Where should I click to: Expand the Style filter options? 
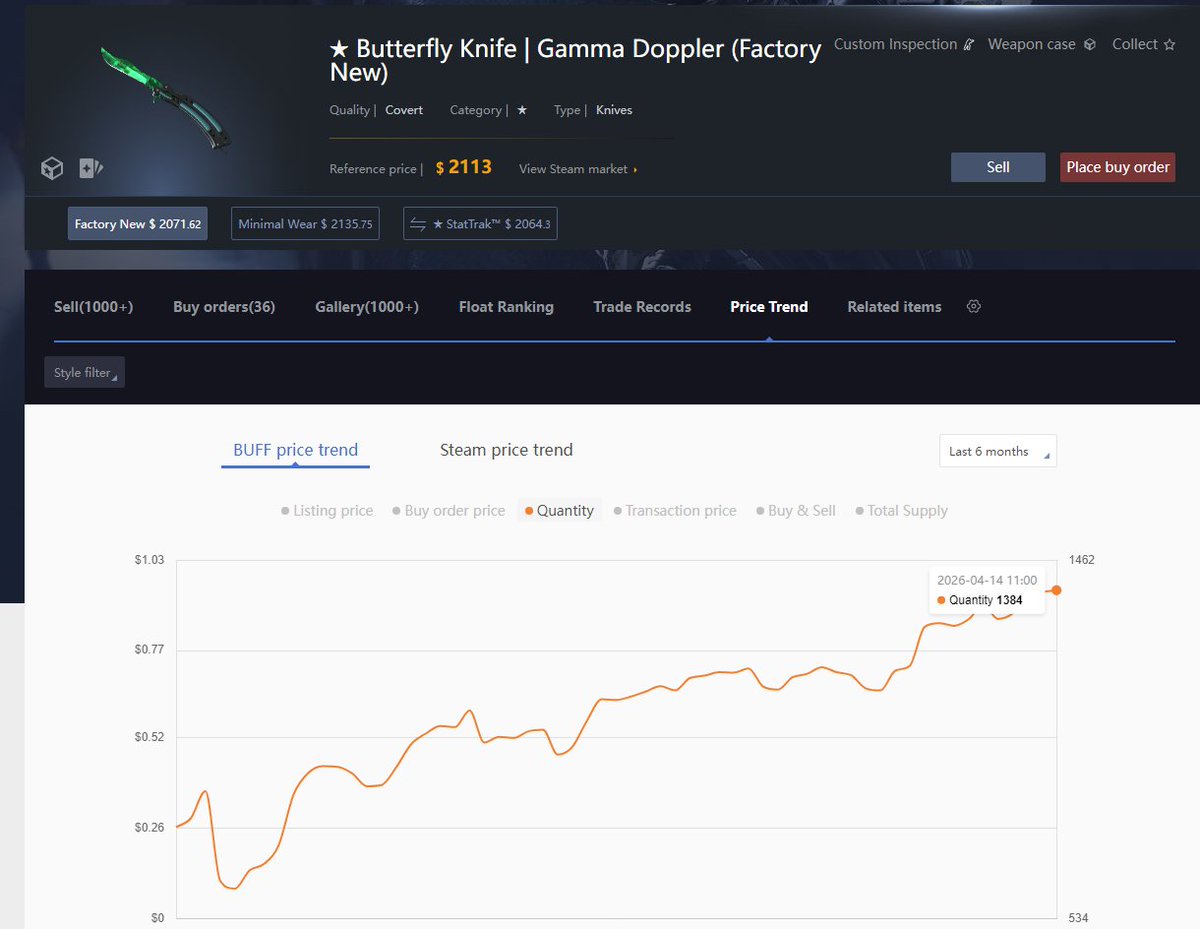tap(84, 371)
